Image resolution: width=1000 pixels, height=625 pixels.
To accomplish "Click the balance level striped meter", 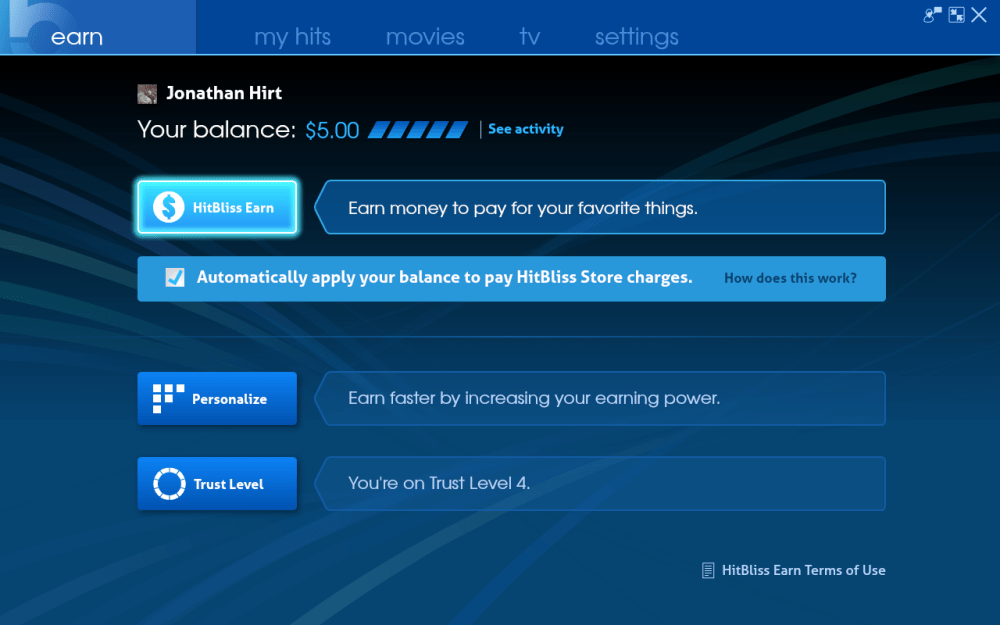I will (418, 130).
